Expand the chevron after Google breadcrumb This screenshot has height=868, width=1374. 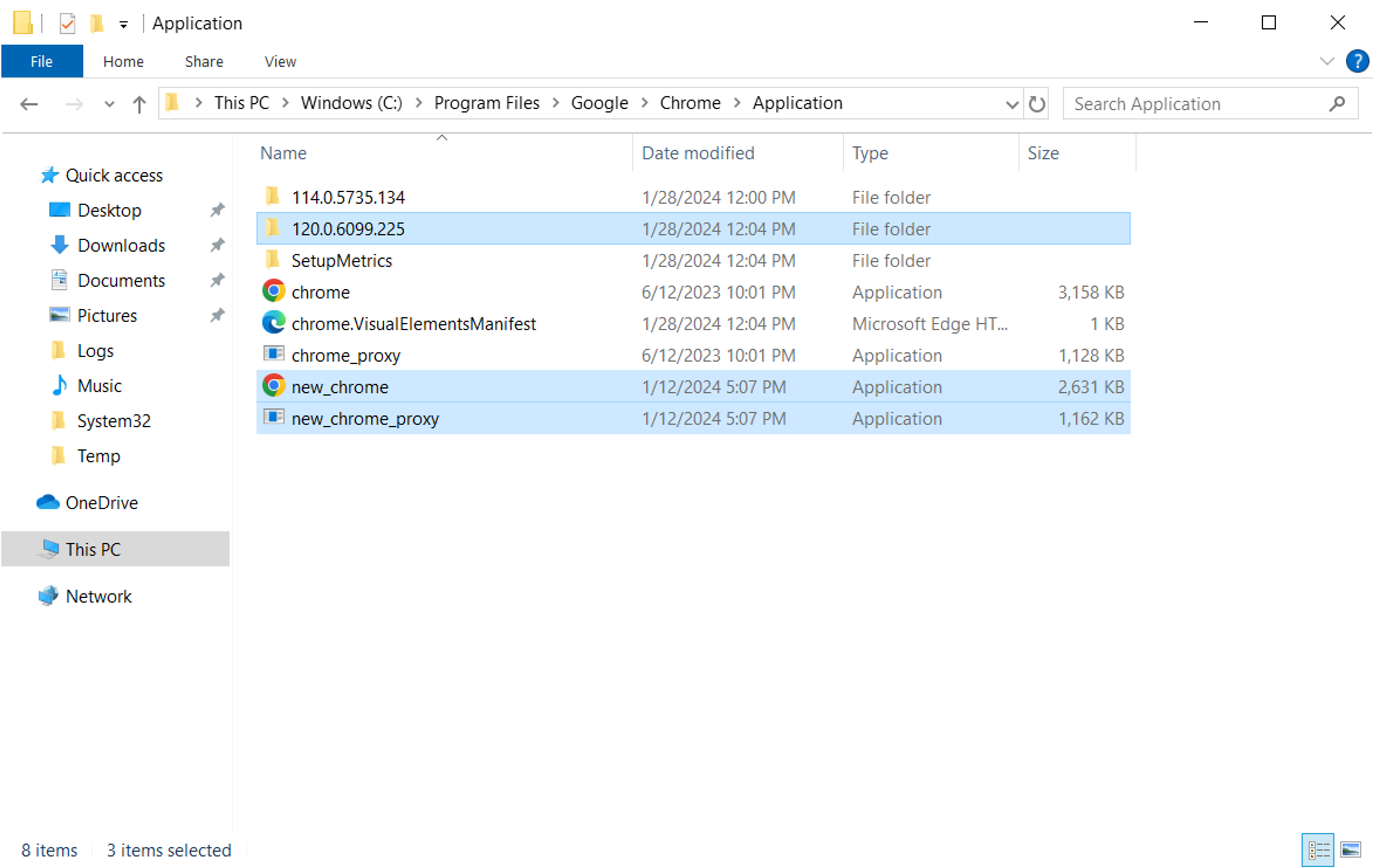(644, 103)
